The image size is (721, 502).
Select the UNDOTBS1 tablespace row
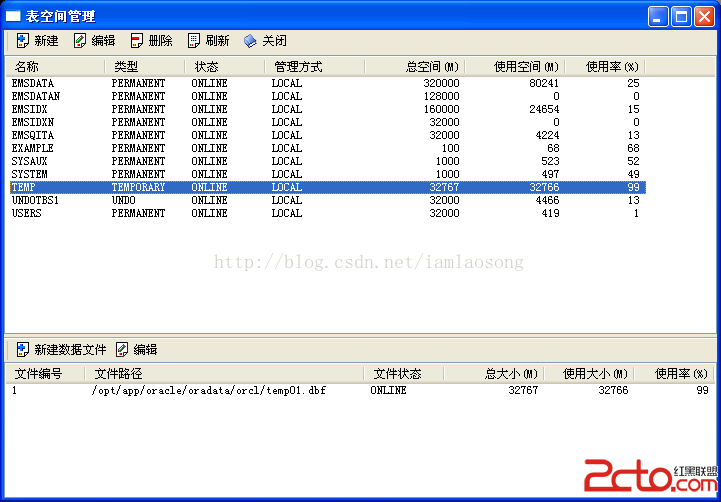click(327, 200)
